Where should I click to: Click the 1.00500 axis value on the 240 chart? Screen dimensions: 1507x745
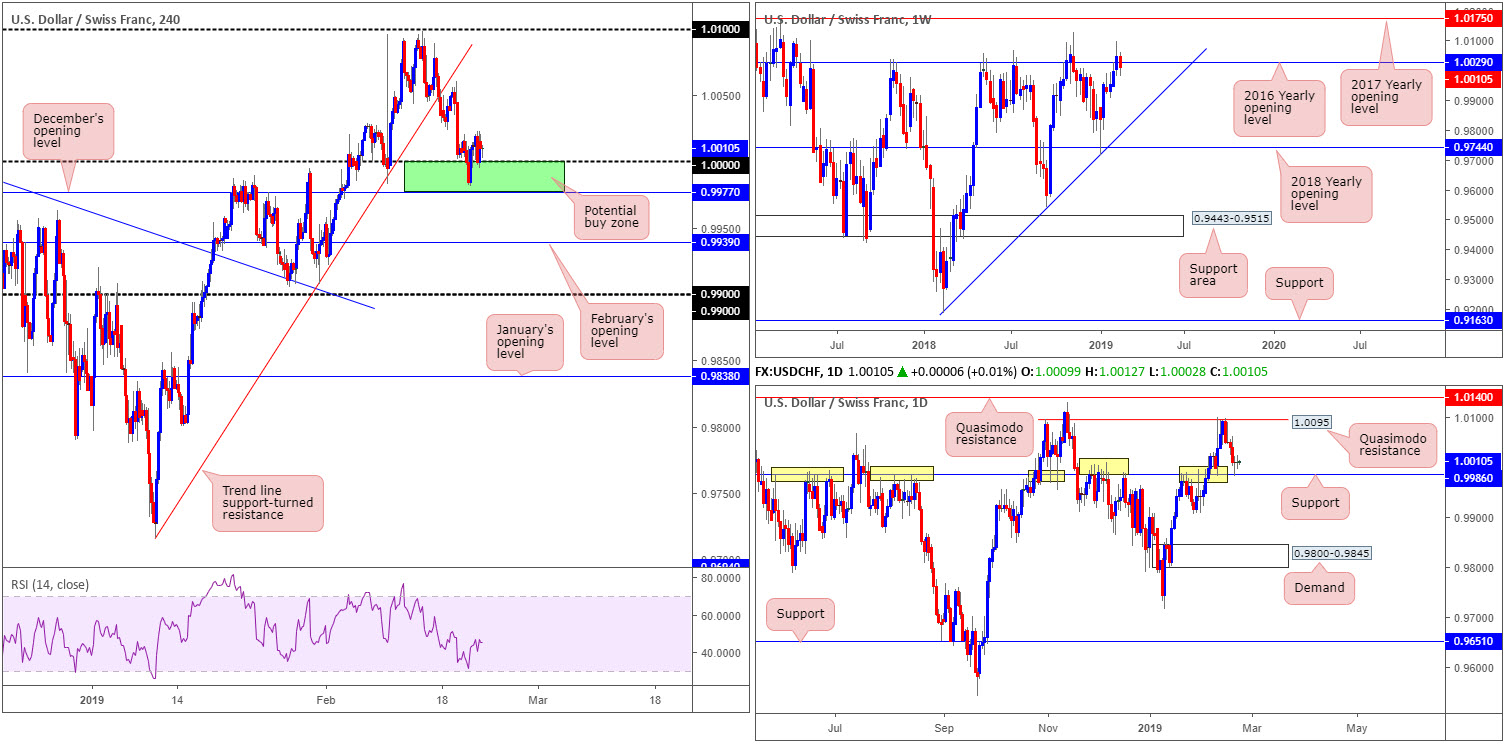pos(718,96)
